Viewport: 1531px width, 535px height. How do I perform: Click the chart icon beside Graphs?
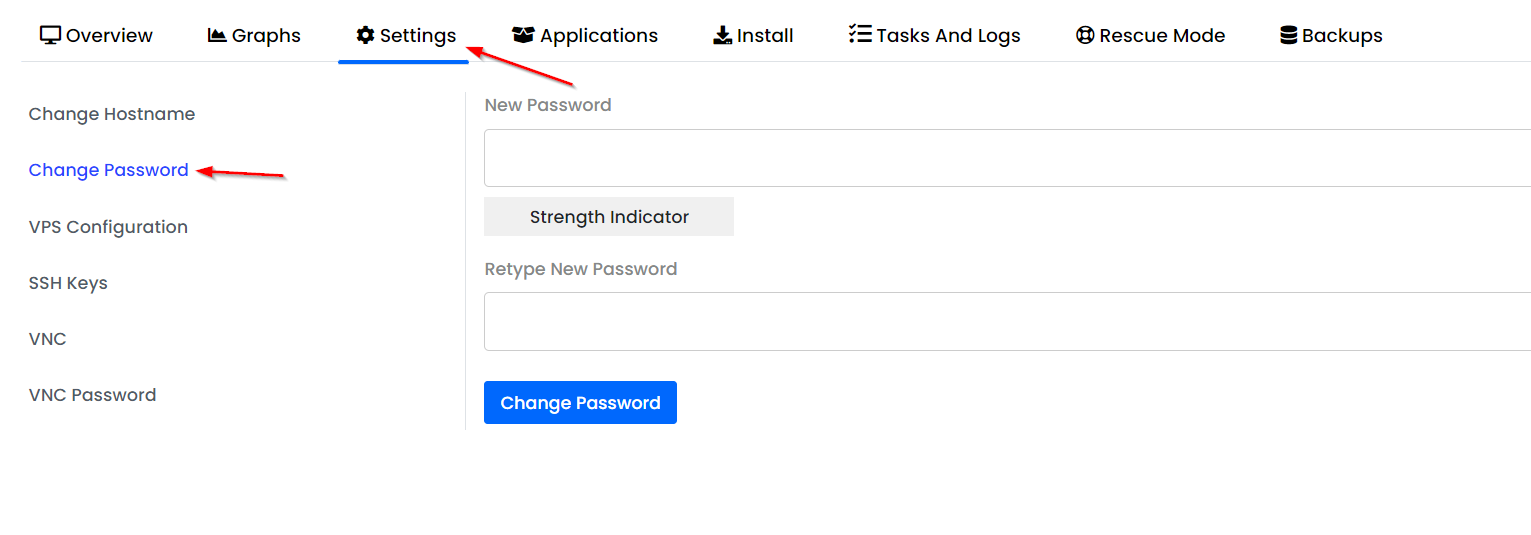217,35
